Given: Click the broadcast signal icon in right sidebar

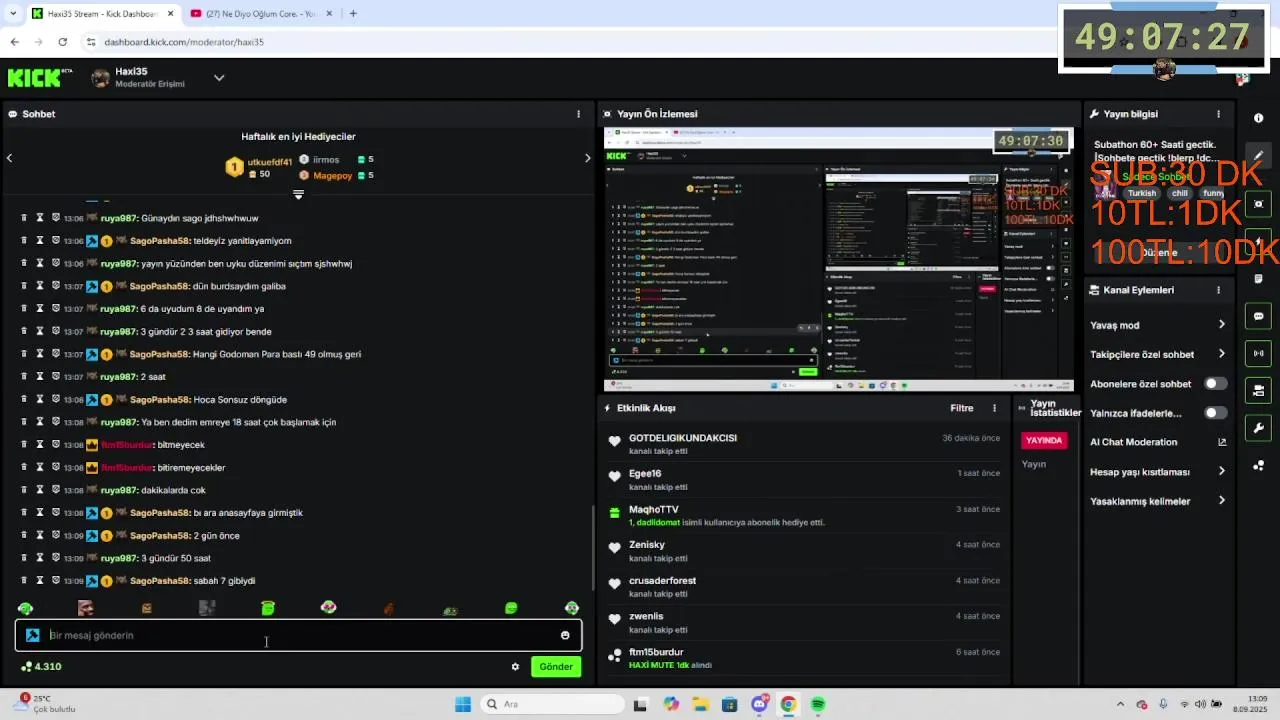Looking at the screenshot, I should pos(1258,353).
